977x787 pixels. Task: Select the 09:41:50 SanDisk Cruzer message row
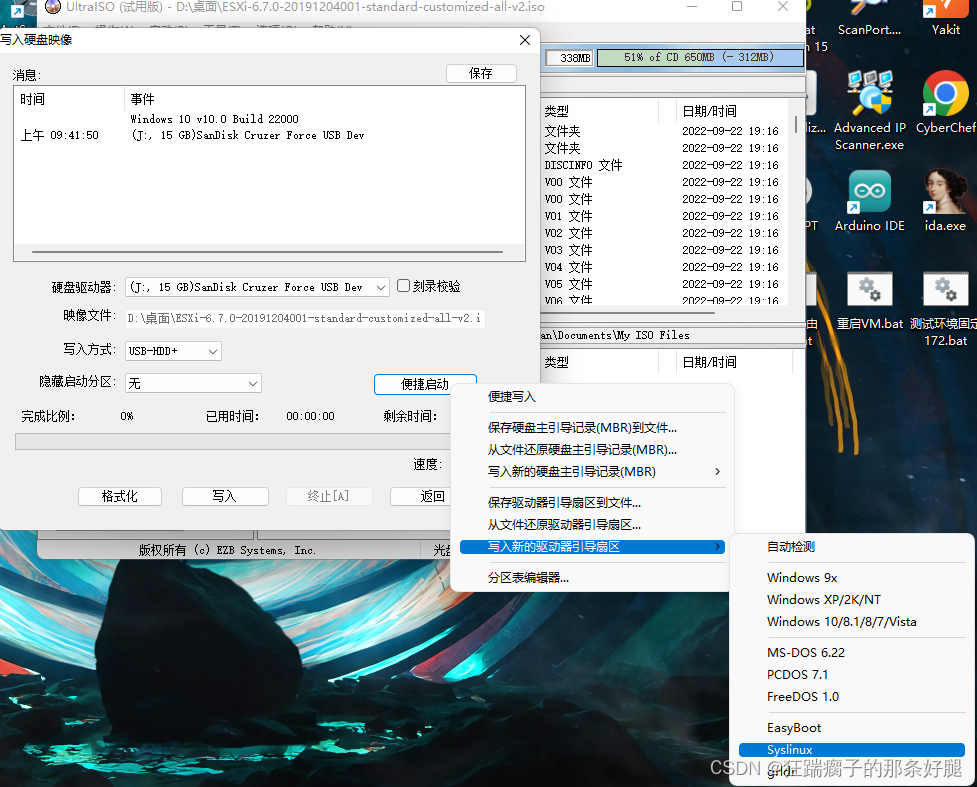click(193, 135)
